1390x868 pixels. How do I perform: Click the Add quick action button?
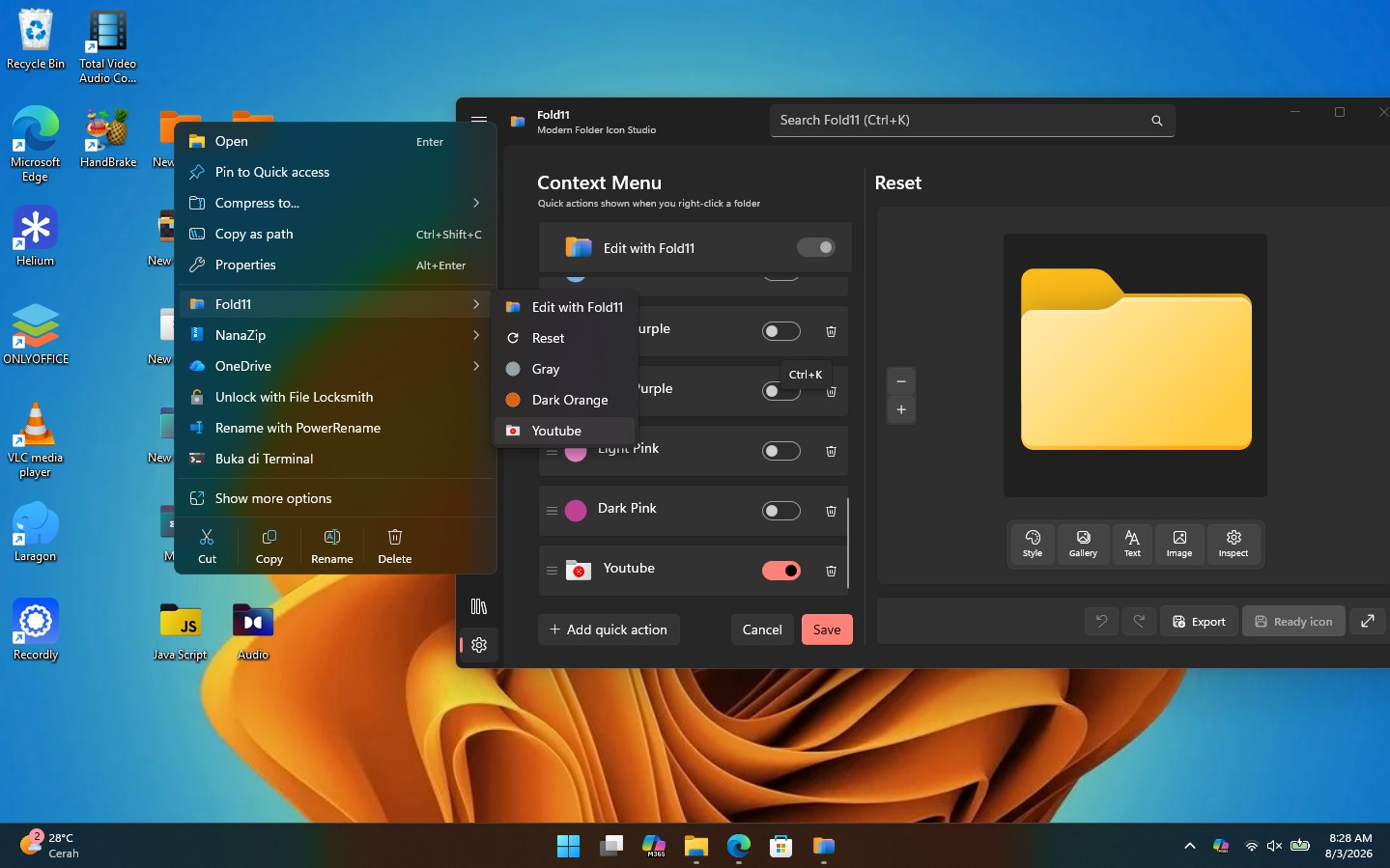[609, 630]
